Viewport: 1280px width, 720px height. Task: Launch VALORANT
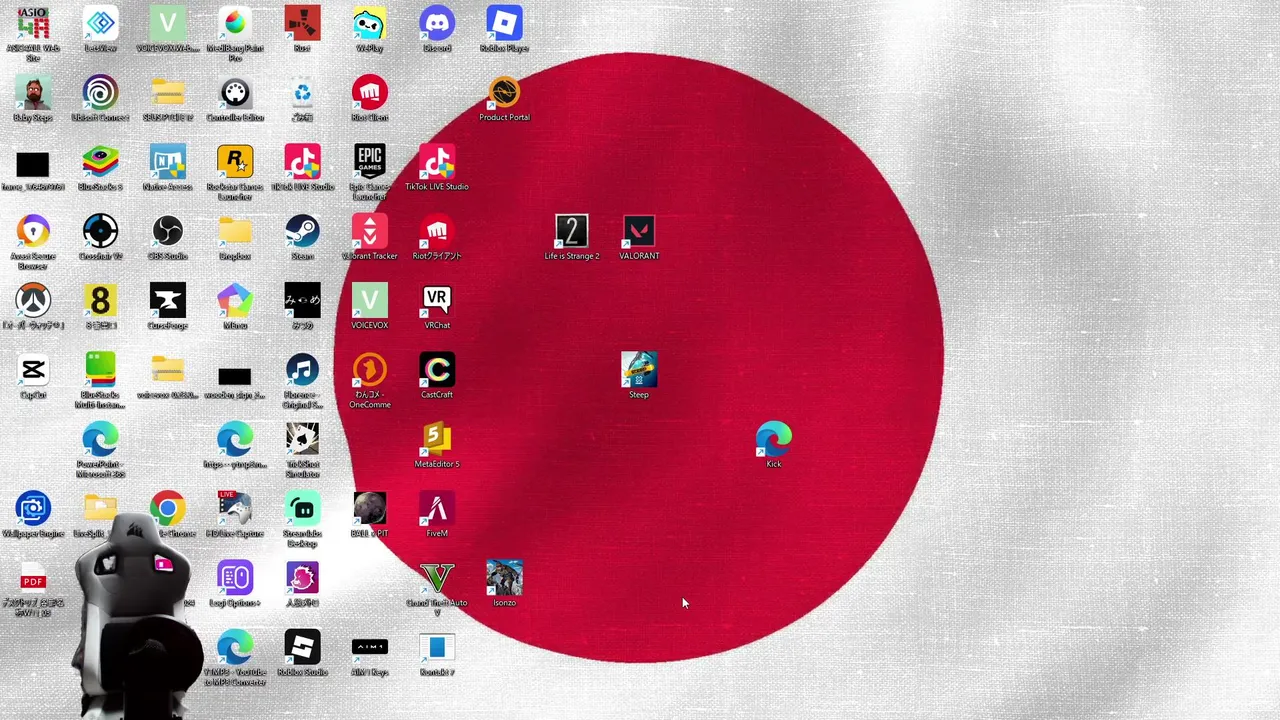coord(639,231)
